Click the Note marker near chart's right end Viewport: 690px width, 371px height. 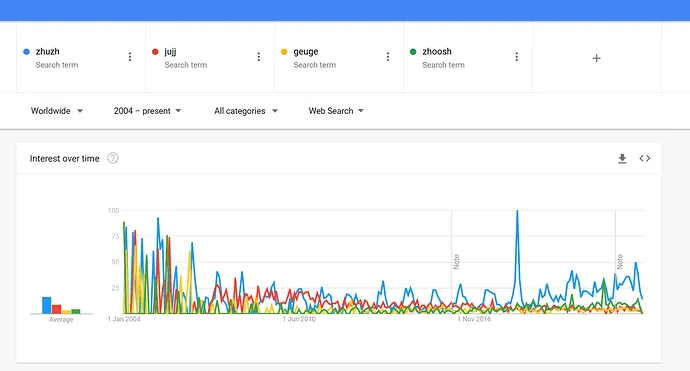[620, 262]
